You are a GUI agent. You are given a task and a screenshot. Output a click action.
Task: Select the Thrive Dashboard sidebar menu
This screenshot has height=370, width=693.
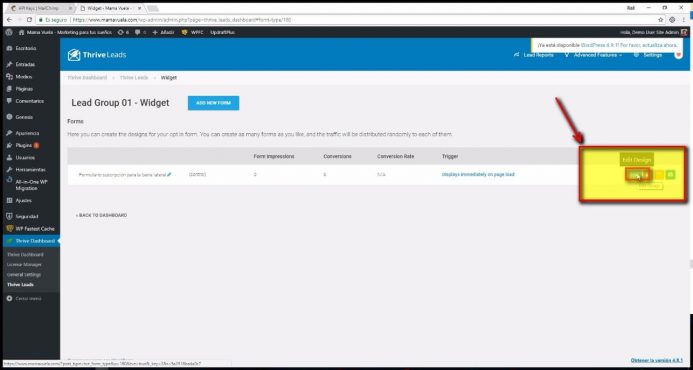coord(30,241)
